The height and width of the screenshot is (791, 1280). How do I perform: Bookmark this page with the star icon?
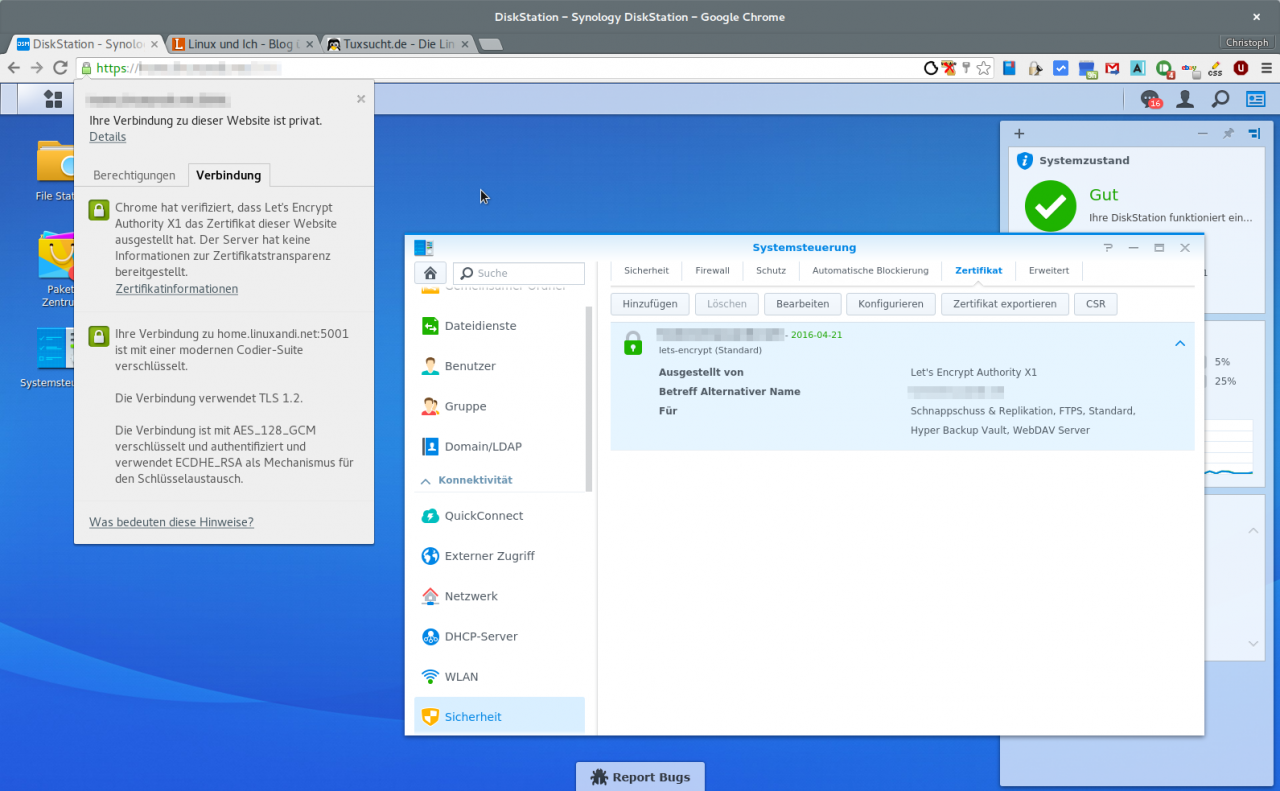[984, 68]
